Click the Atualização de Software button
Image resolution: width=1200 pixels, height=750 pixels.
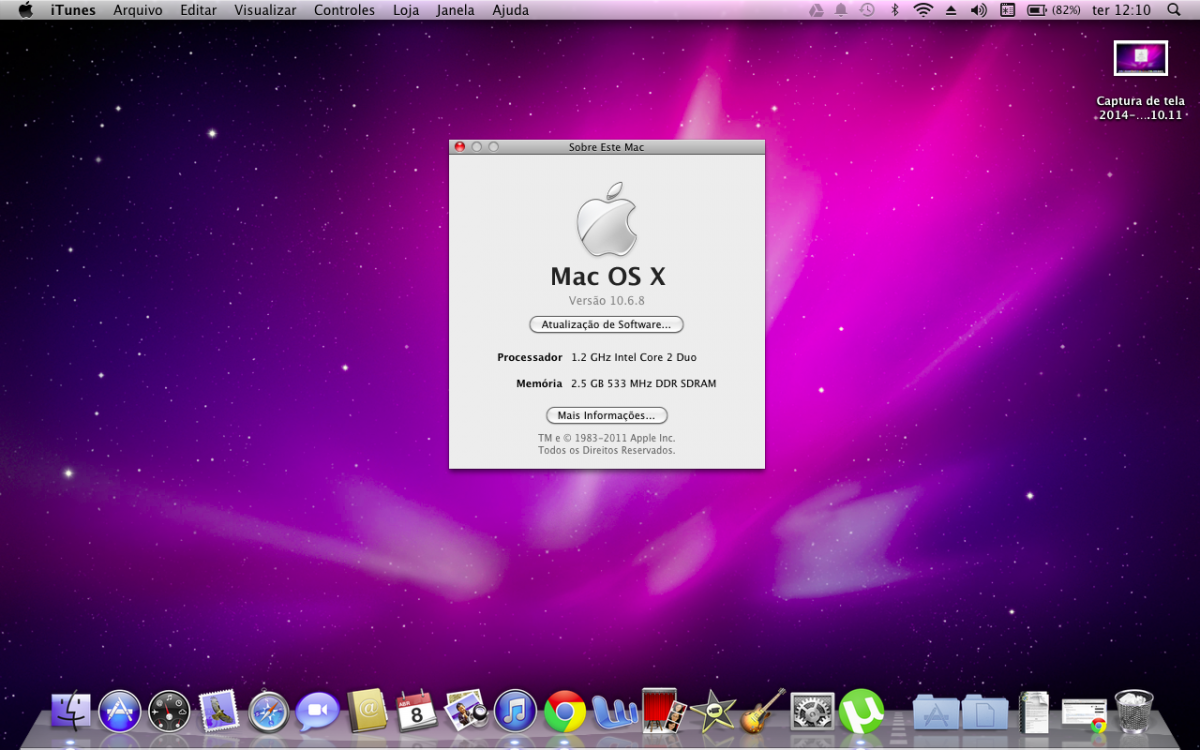pyautogui.click(x=606, y=325)
